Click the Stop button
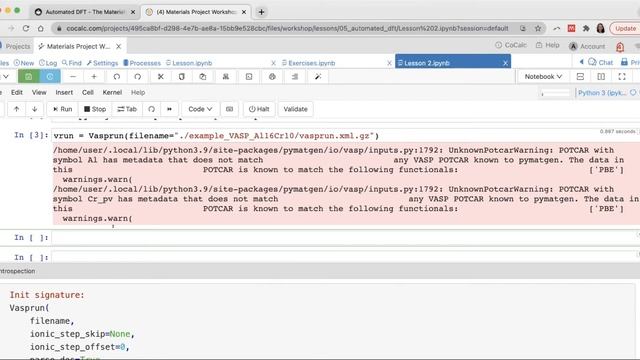640x360 pixels. point(95,109)
